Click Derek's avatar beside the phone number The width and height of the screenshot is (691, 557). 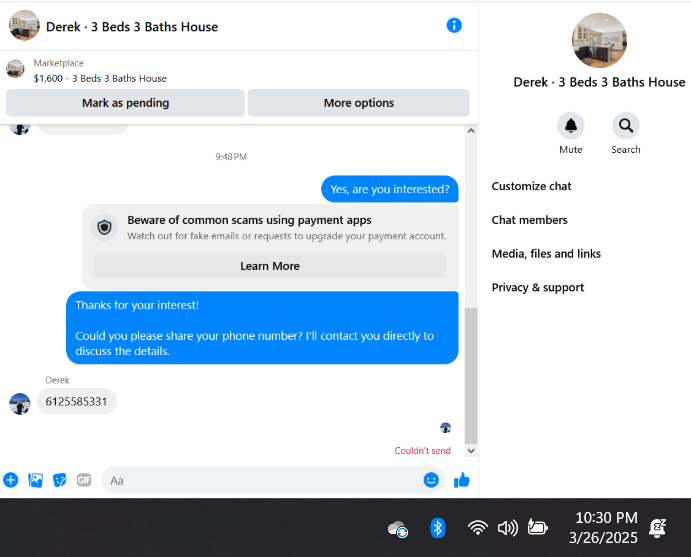click(x=20, y=404)
